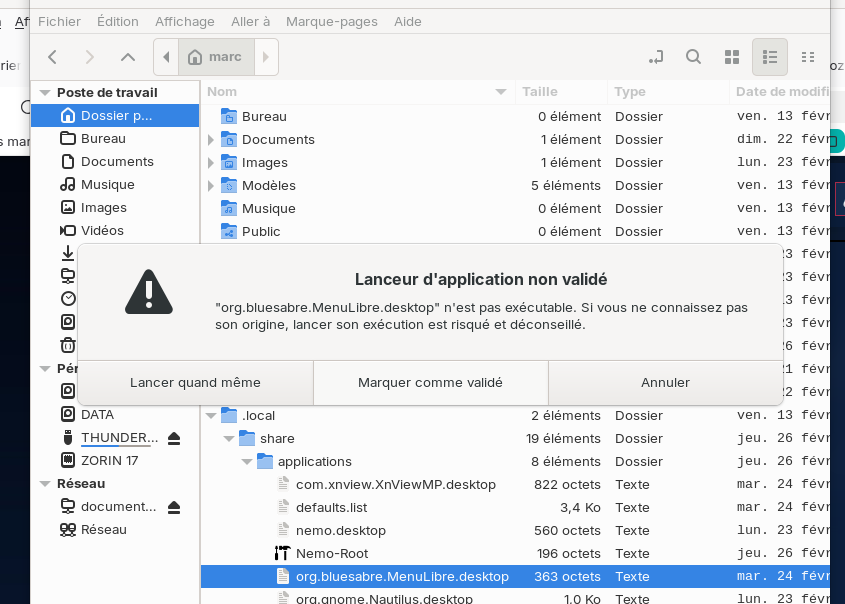Click the Lancer quand même button

point(195,382)
